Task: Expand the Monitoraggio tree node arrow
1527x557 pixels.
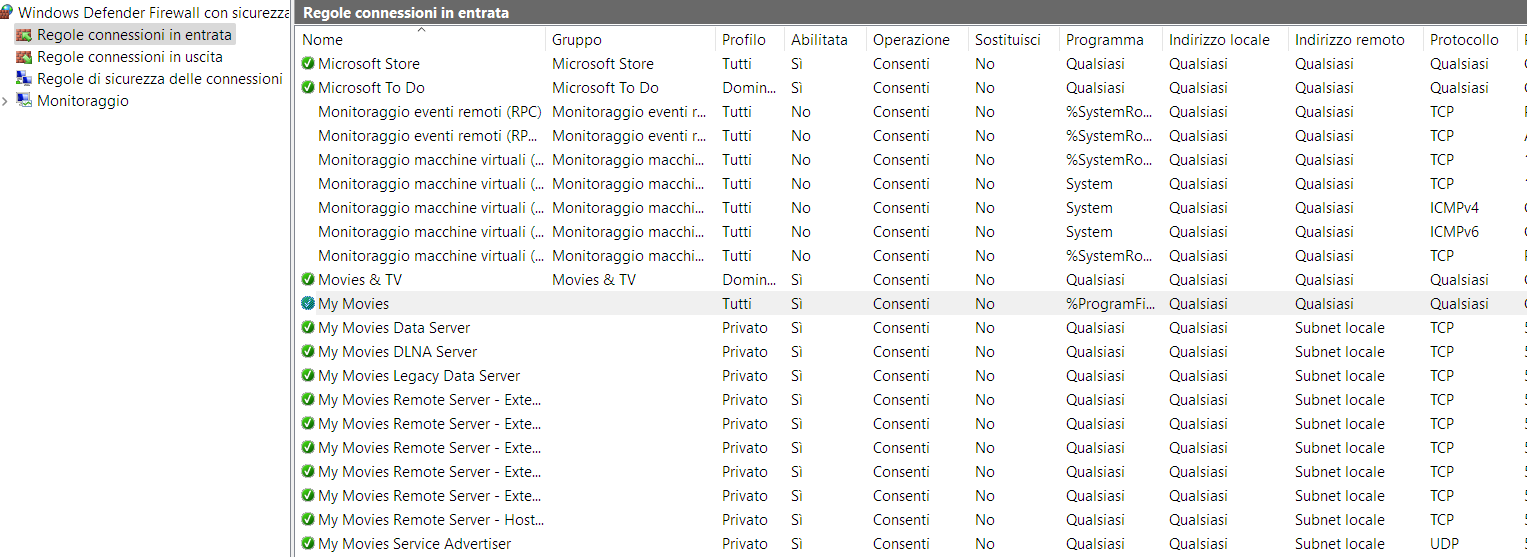Action: 6,101
